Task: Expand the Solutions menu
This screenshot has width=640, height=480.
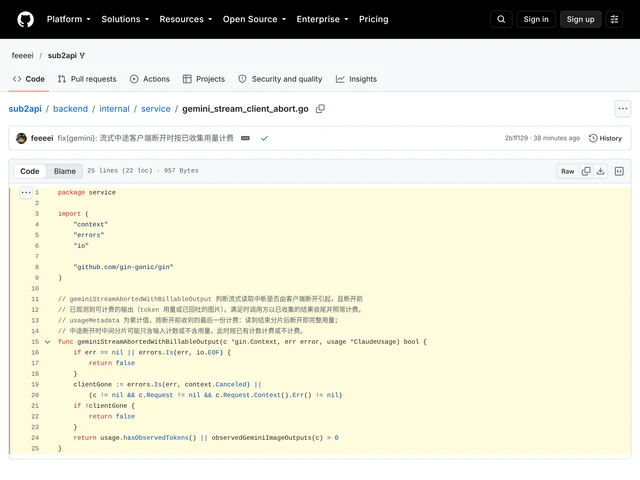Action: [x=125, y=19]
